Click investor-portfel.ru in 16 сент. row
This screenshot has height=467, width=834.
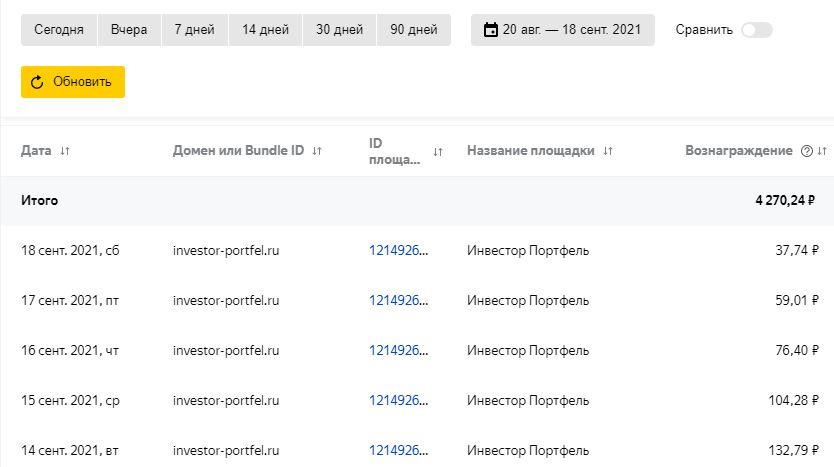(x=226, y=351)
